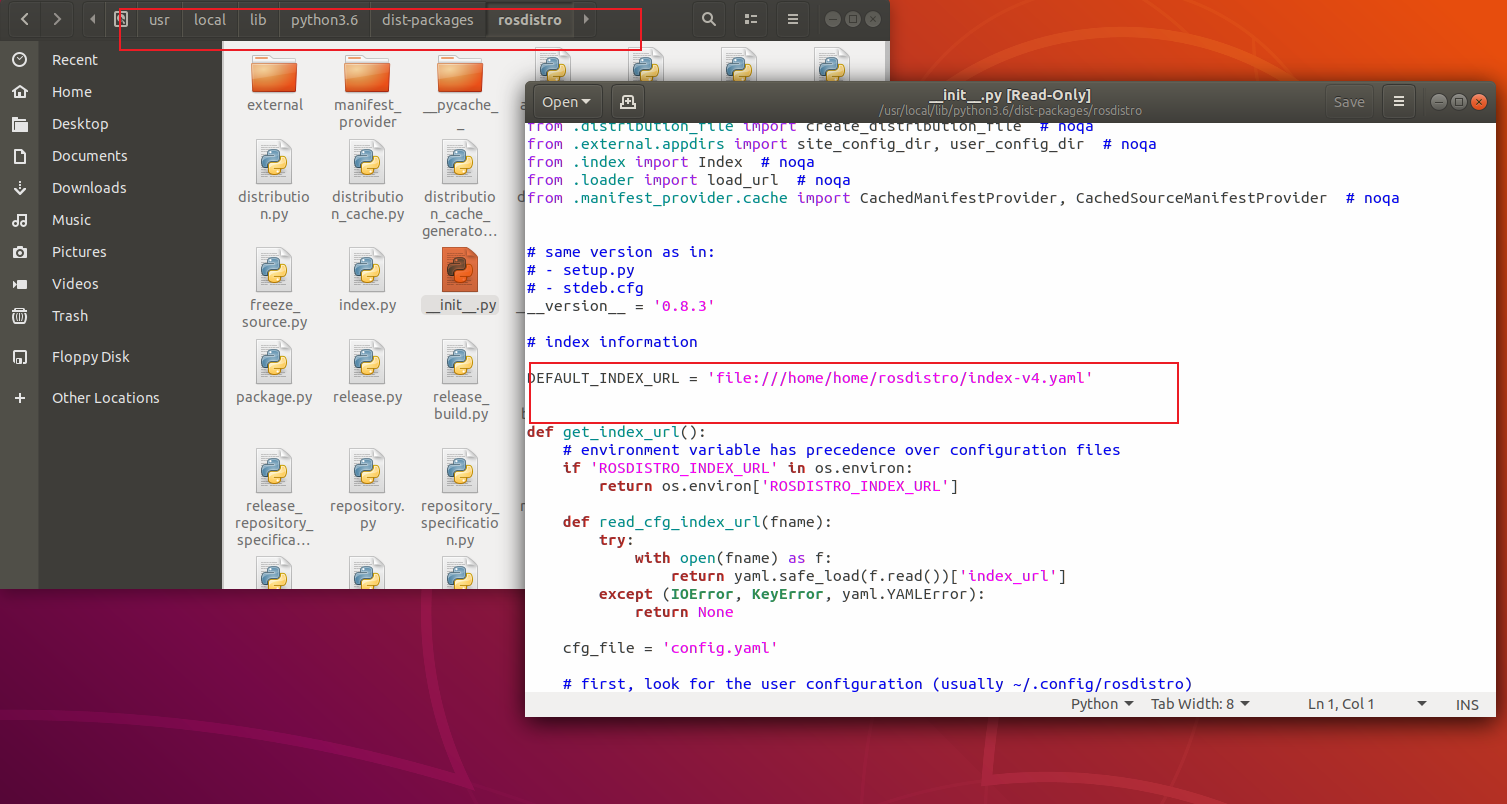Screen dimensions: 1507x804
Task: Open the gedit Open dropdown
Action: tap(566, 101)
